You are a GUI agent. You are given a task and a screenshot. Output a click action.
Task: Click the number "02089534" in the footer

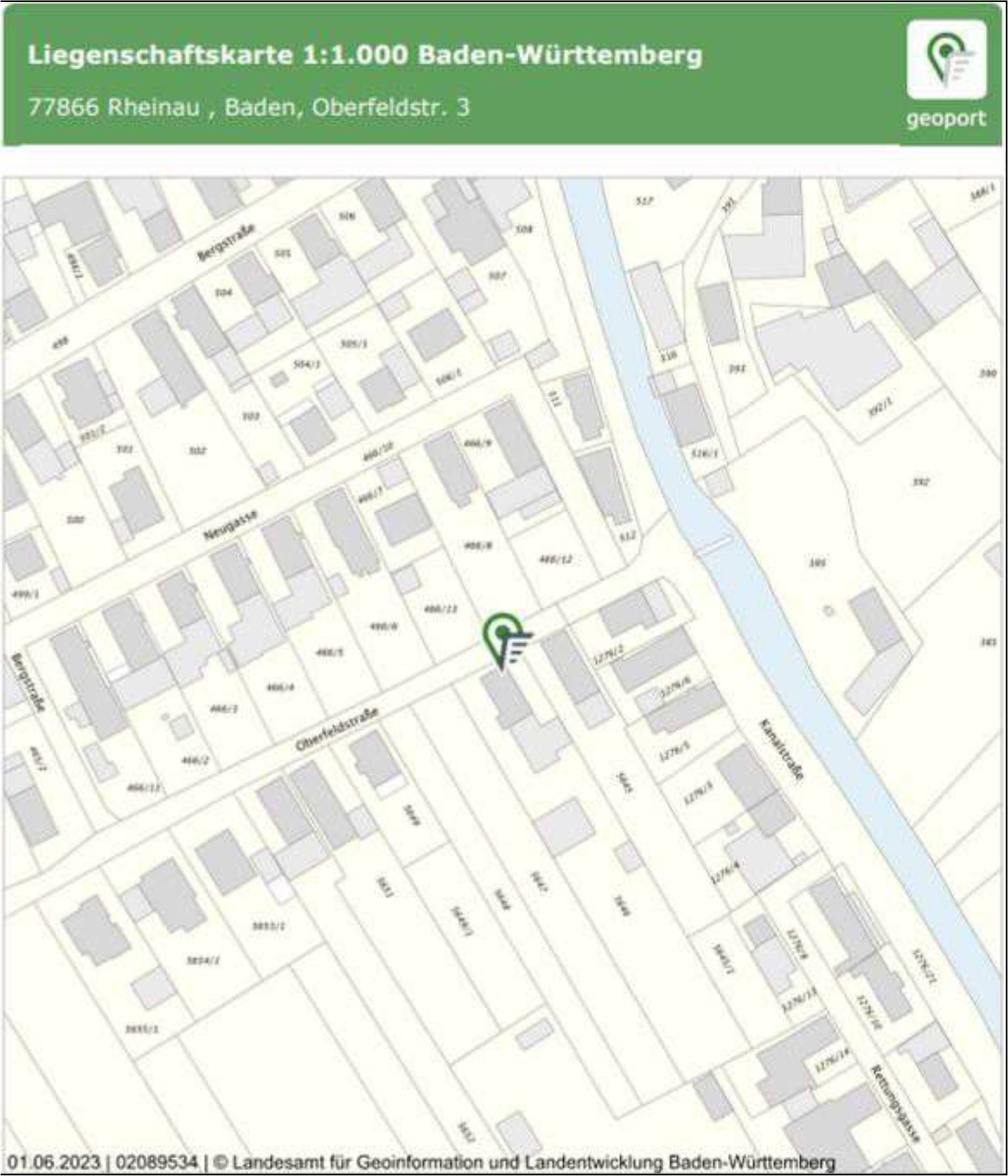click(157, 1162)
